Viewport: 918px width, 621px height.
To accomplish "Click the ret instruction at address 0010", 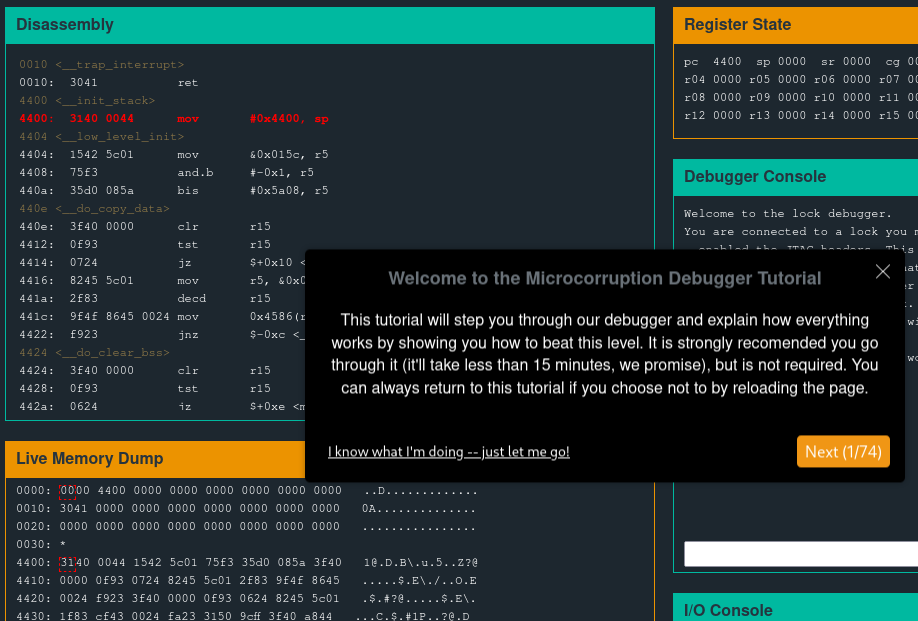I will [x=187, y=83].
